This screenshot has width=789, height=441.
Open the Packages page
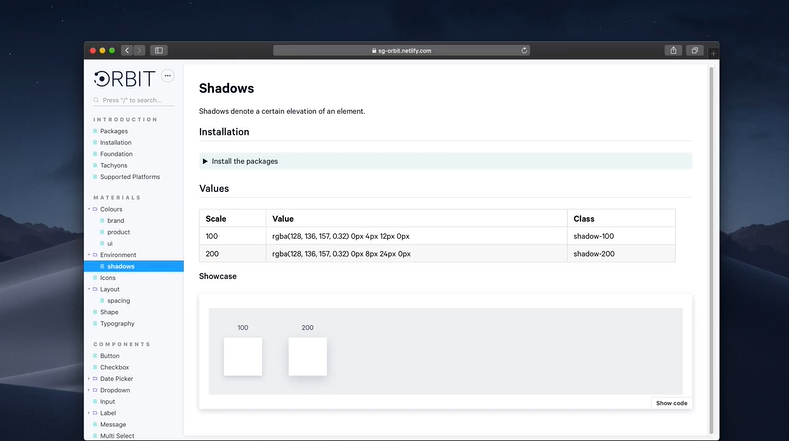(x=114, y=131)
